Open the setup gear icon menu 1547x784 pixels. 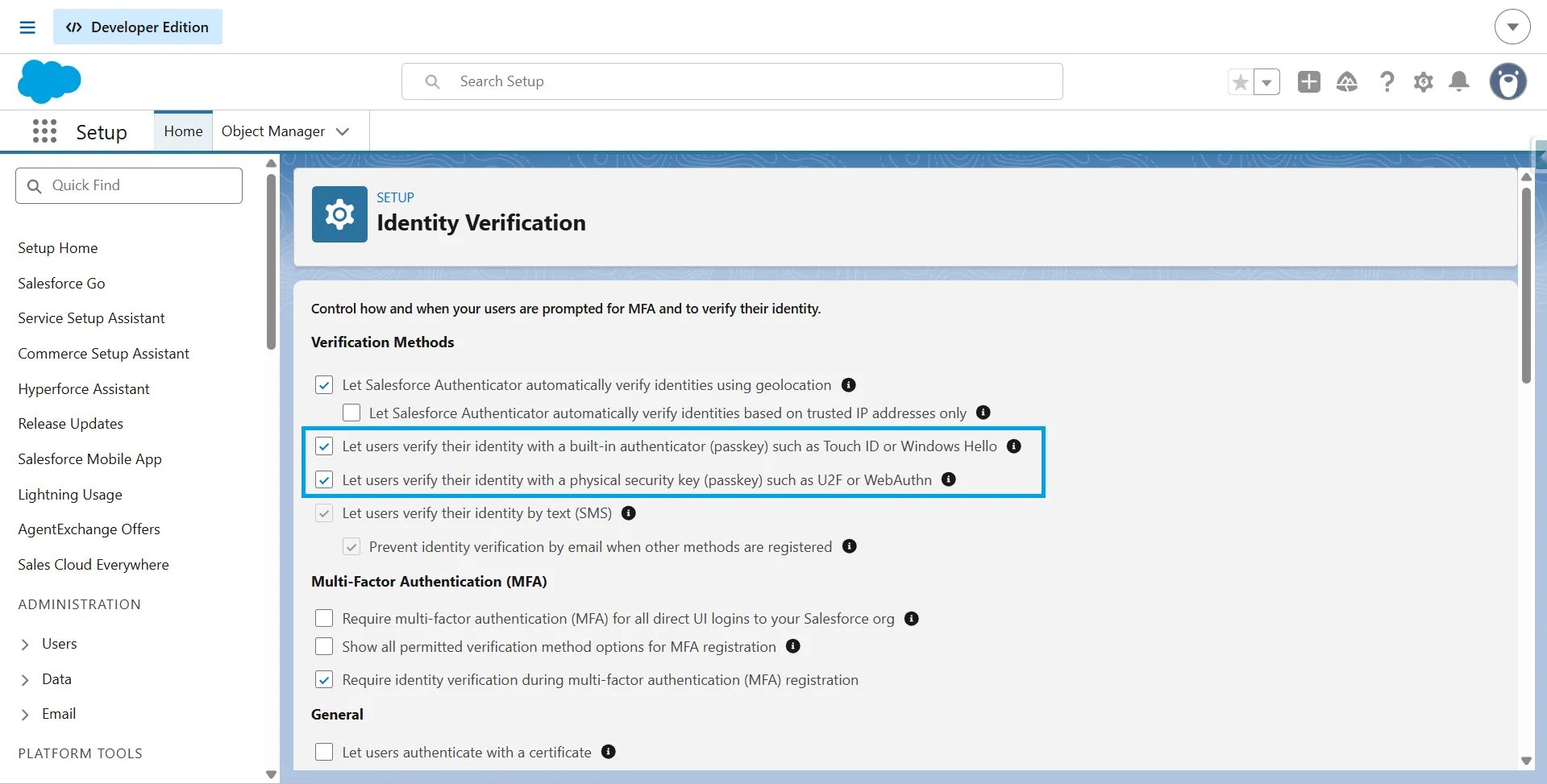click(x=1424, y=82)
